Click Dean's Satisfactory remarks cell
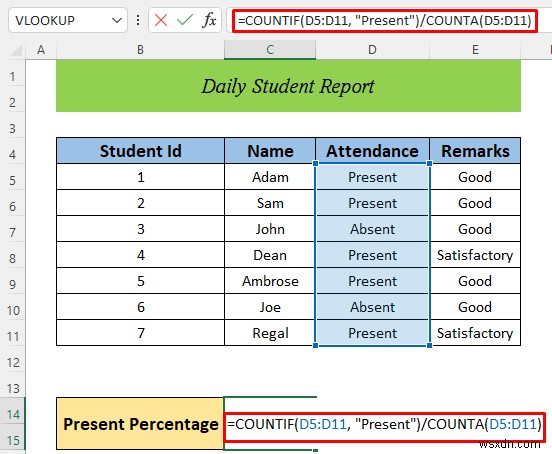 pyautogui.click(x=475, y=255)
